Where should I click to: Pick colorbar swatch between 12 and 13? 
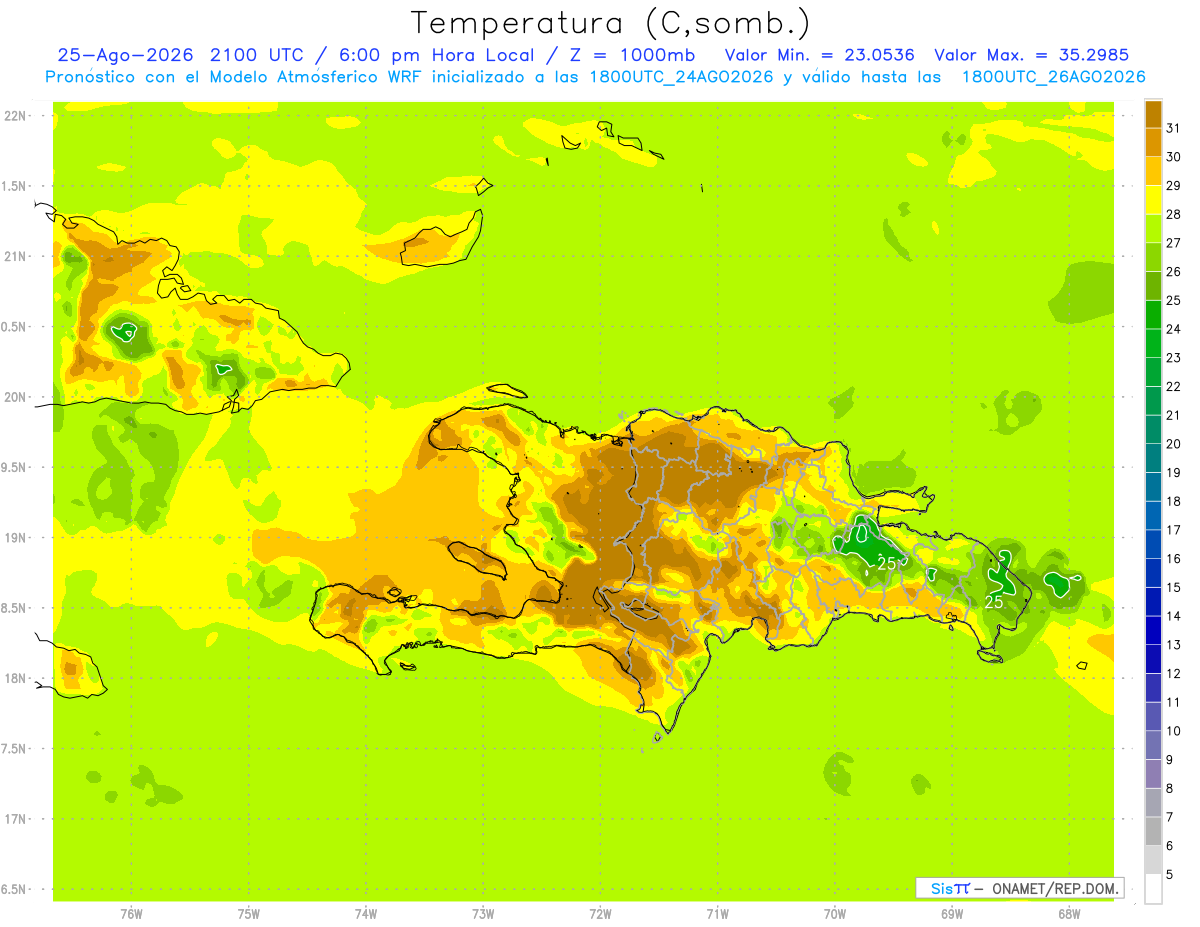(1153, 659)
